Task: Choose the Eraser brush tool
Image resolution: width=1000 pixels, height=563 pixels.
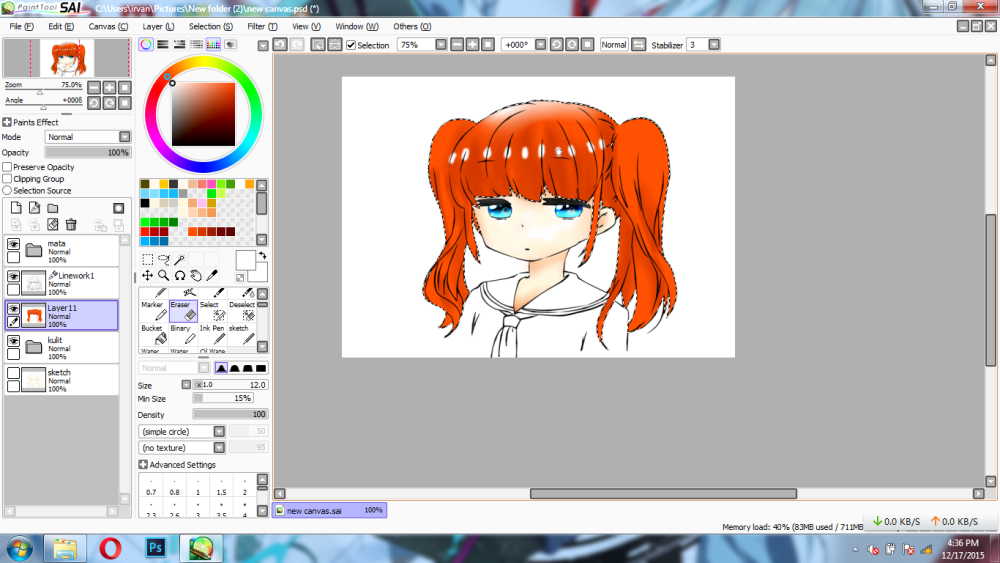Action: tap(183, 311)
